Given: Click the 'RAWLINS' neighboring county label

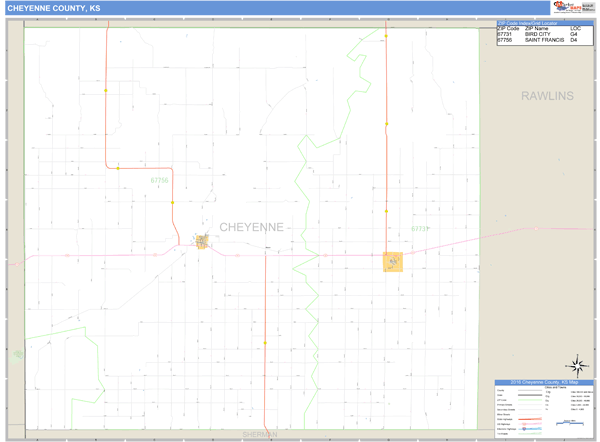Looking at the screenshot, I should [547, 96].
